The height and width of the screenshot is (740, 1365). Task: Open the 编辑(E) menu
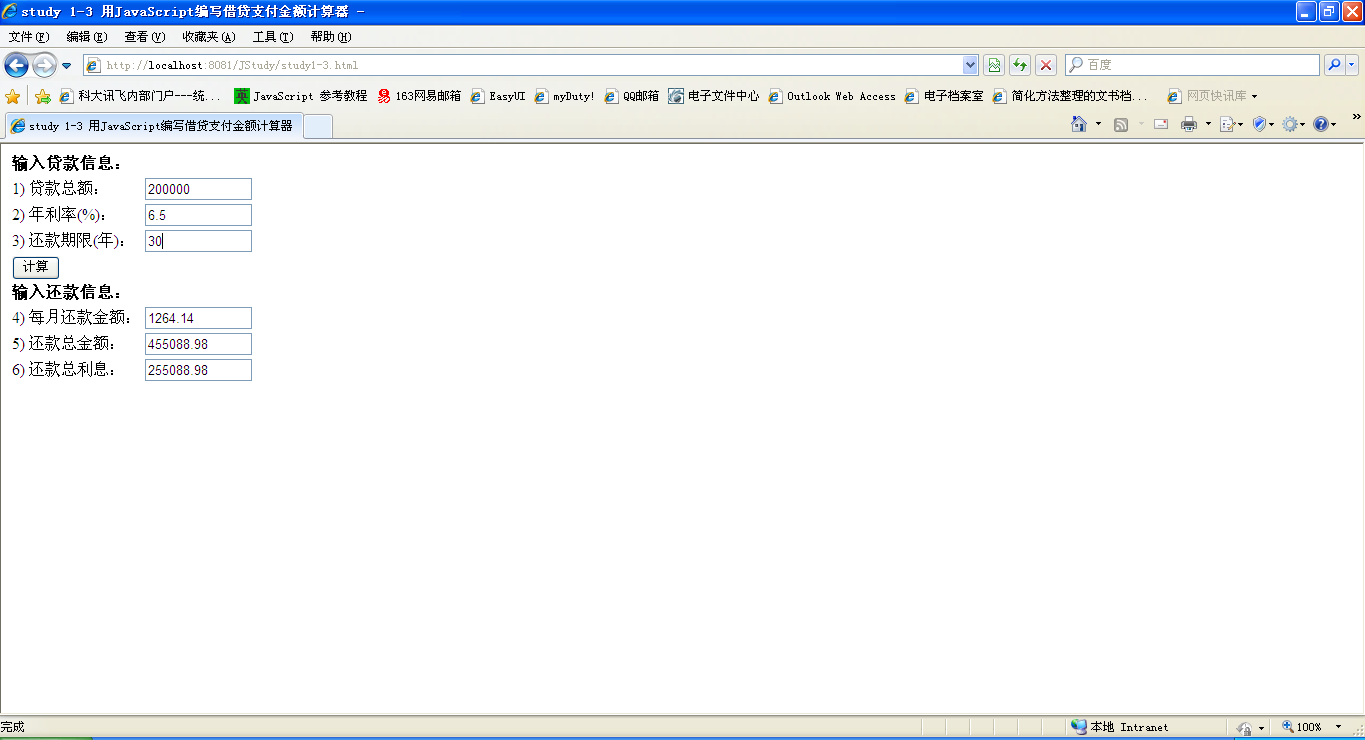pyautogui.click(x=87, y=37)
